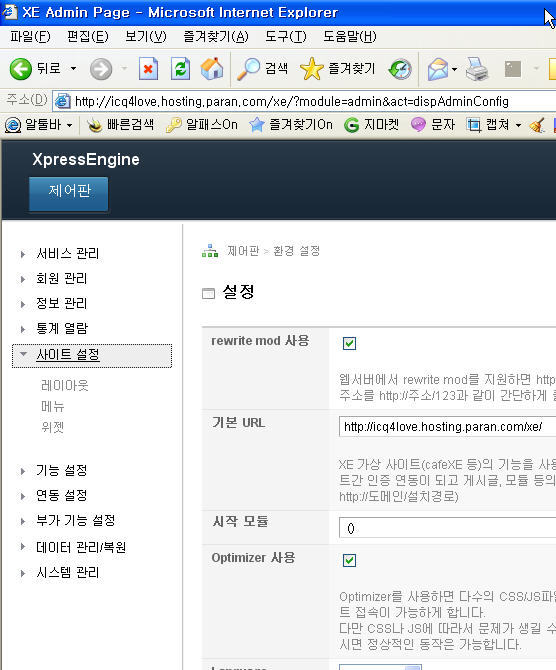Click the 시작 모듈 input field
556x670 pixels.
[447, 528]
